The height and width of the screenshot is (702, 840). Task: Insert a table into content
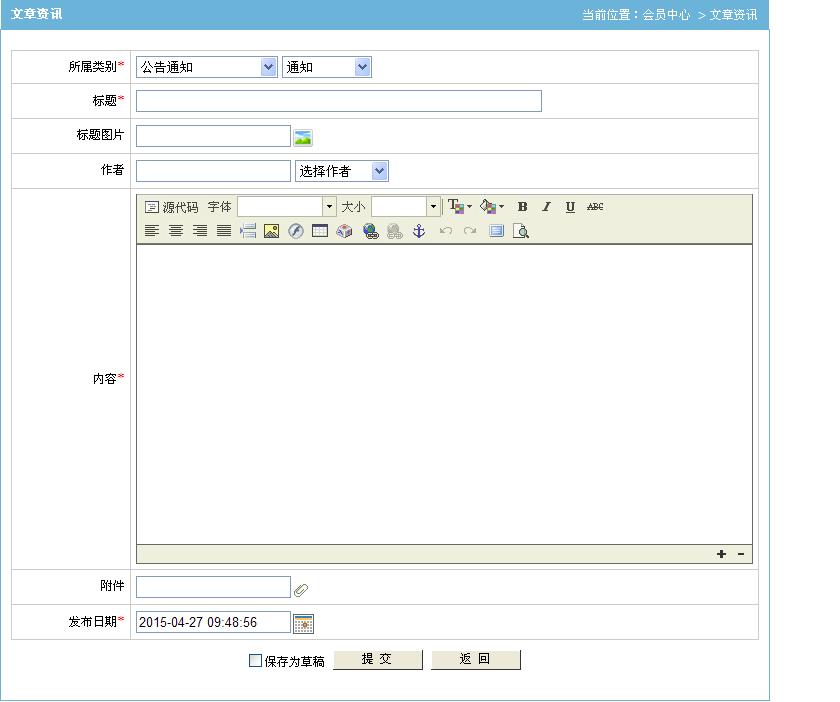[x=320, y=231]
